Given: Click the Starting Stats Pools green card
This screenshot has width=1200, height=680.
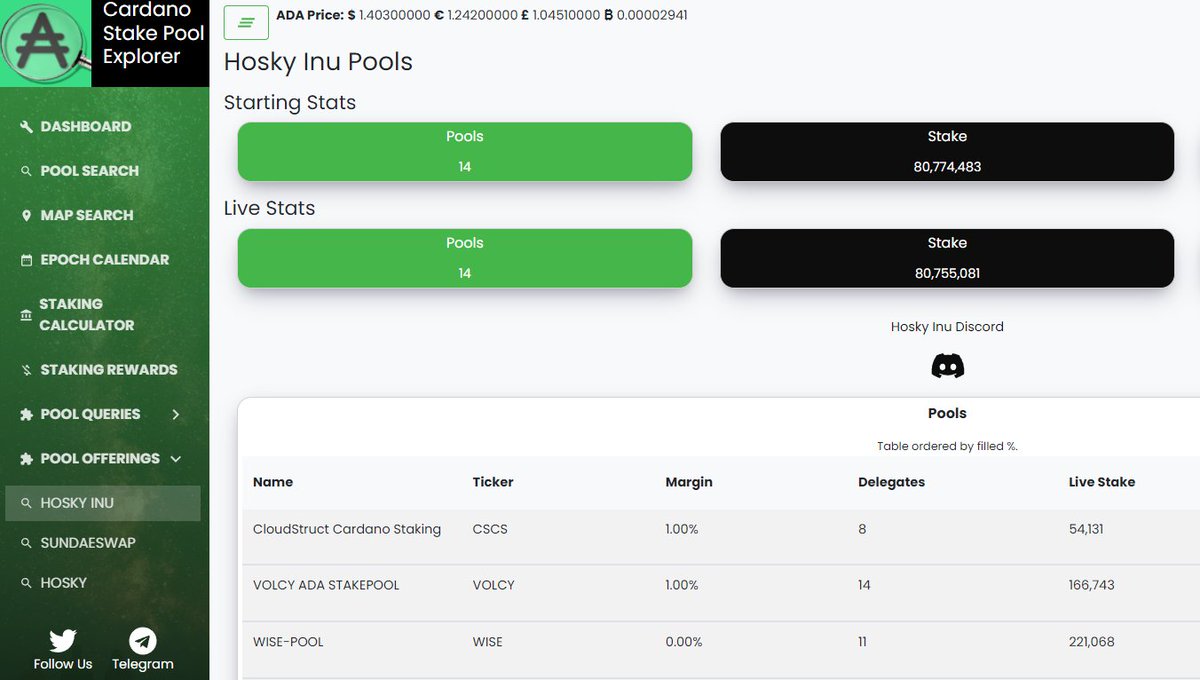Looking at the screenshot, I should click(x=465, y=152).
